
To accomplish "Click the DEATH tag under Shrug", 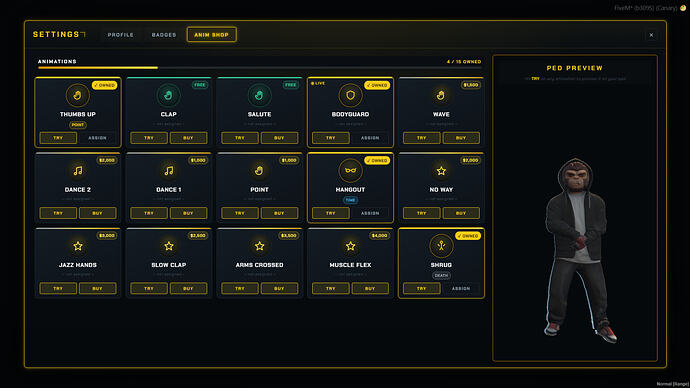I will pyautogui.click(x=441, y=275).
